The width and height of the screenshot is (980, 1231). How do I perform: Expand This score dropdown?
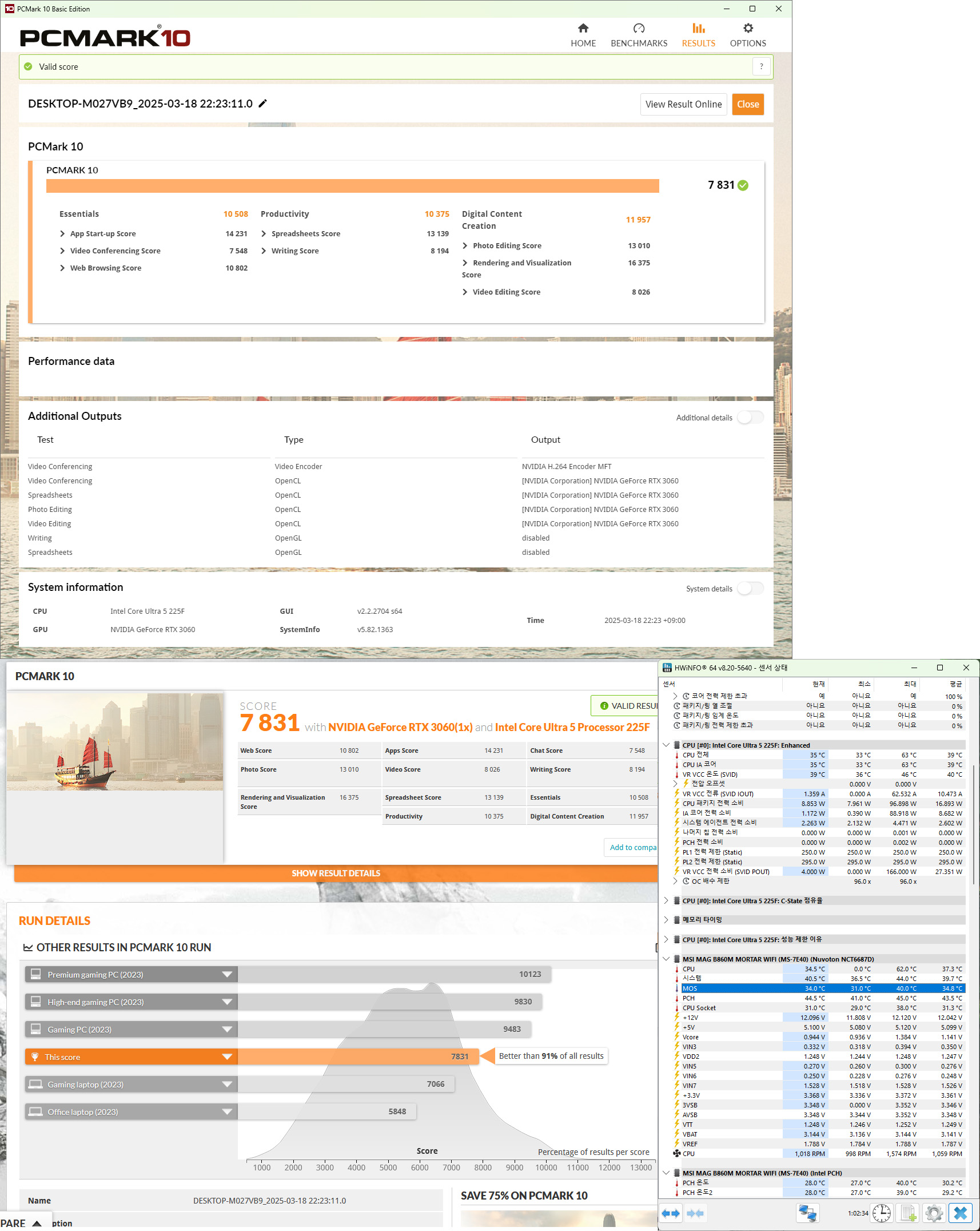pyautogui.click(x=227, y=1057)
